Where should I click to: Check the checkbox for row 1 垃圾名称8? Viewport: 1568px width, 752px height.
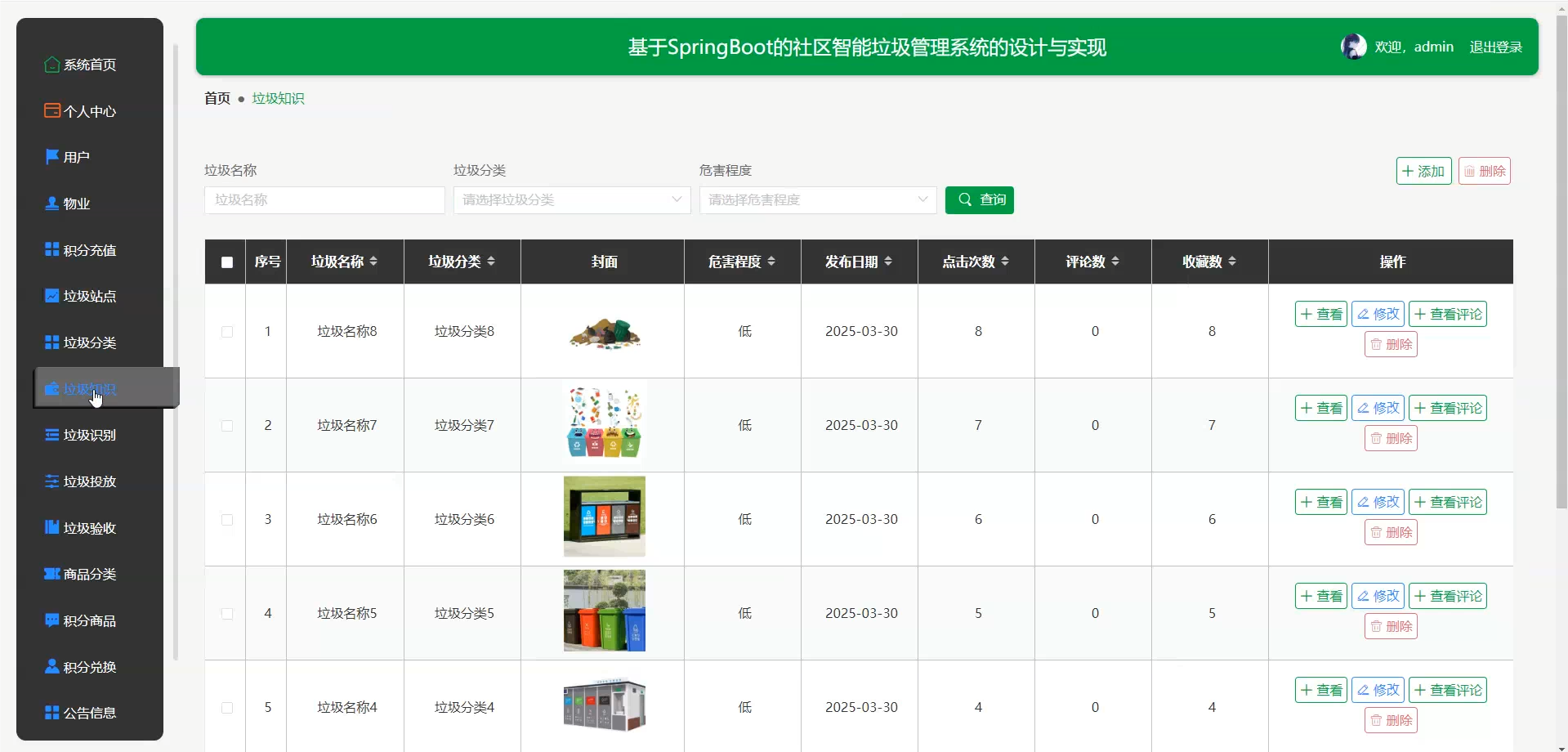point(227,332)
